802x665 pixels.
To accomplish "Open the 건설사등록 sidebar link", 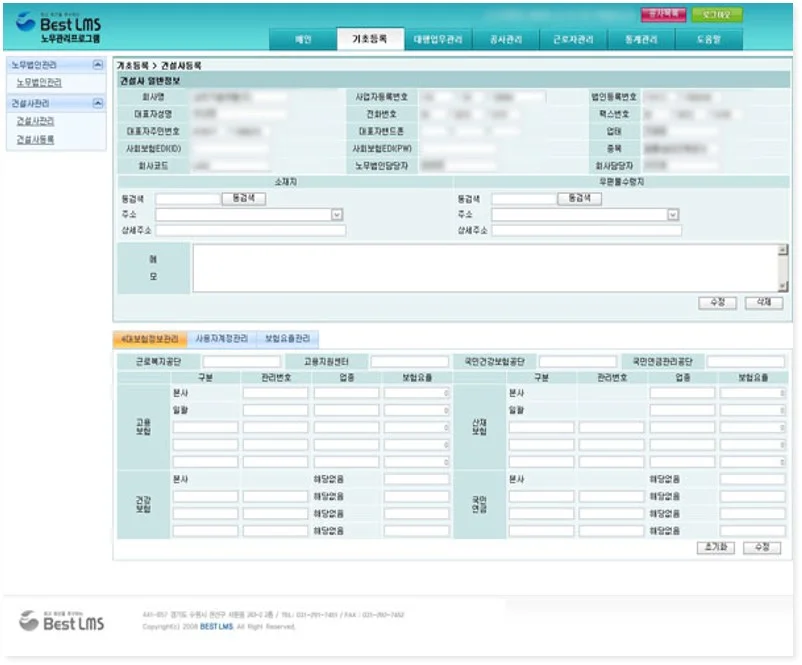I will [35, 140].
